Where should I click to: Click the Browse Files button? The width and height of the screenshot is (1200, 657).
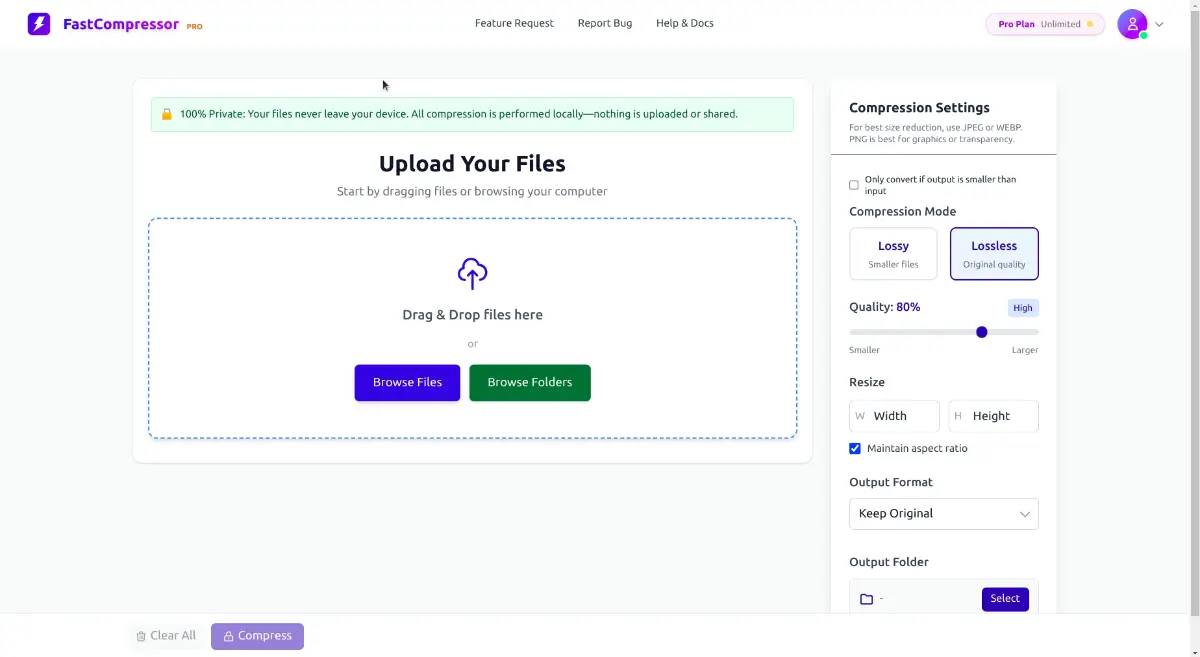click(x=407, y=383)
